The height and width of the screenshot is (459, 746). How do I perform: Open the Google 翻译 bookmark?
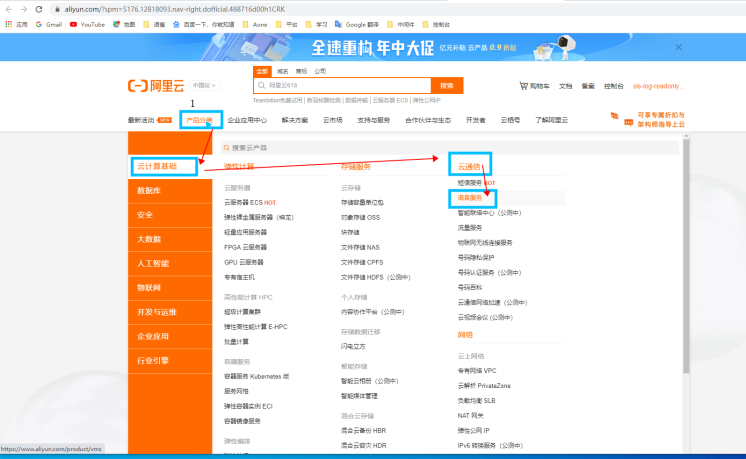click(x=357, y=24)
